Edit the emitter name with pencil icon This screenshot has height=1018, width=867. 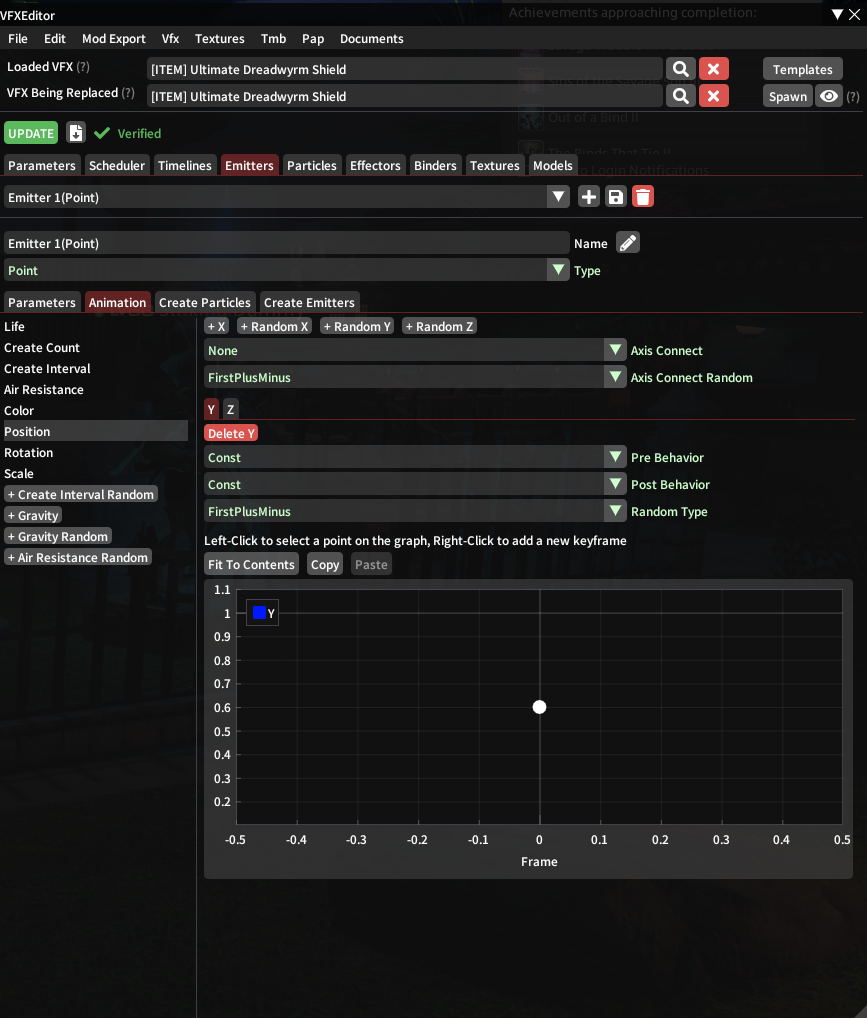click(627, 243)
